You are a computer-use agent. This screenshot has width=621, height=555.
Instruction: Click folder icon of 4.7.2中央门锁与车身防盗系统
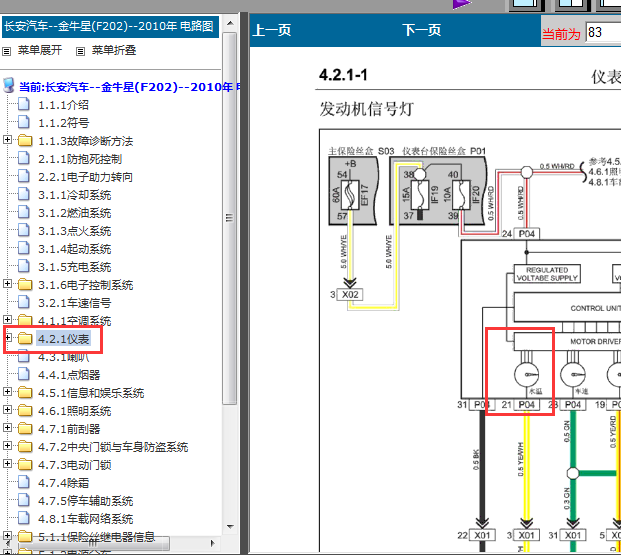(25, 446)
